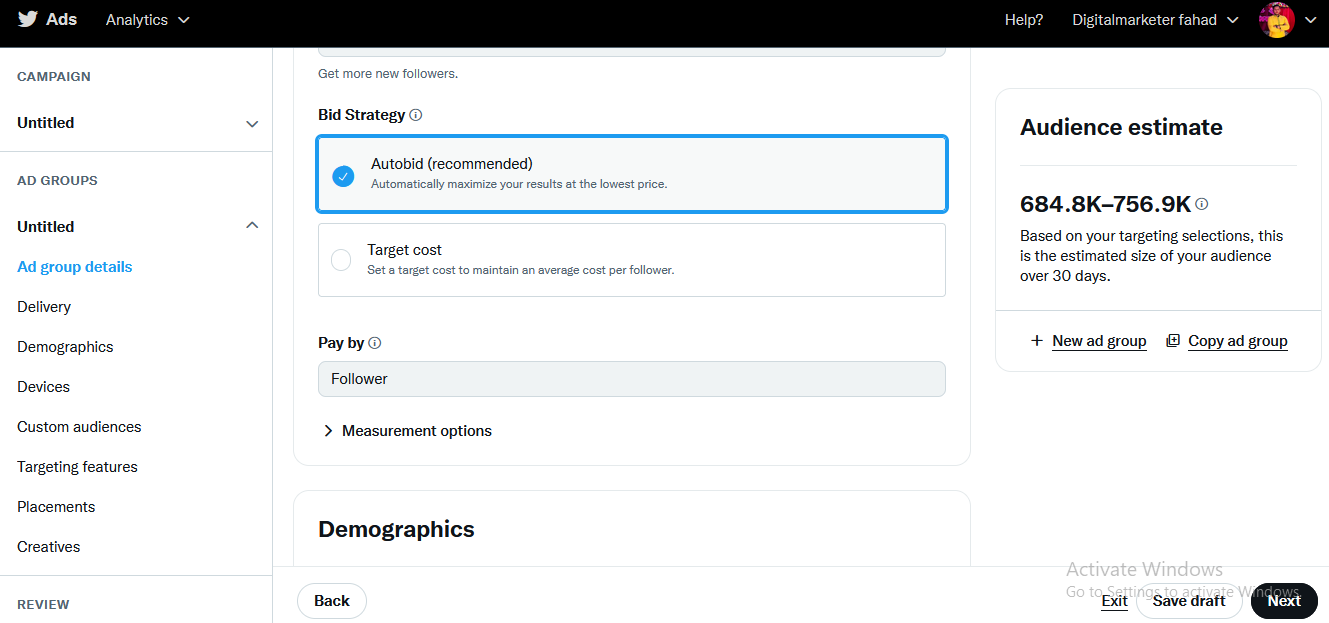Screen dimensions: 1329x623
Task: Click the plus icon beside New ad group
Action: coord(1036,340)
